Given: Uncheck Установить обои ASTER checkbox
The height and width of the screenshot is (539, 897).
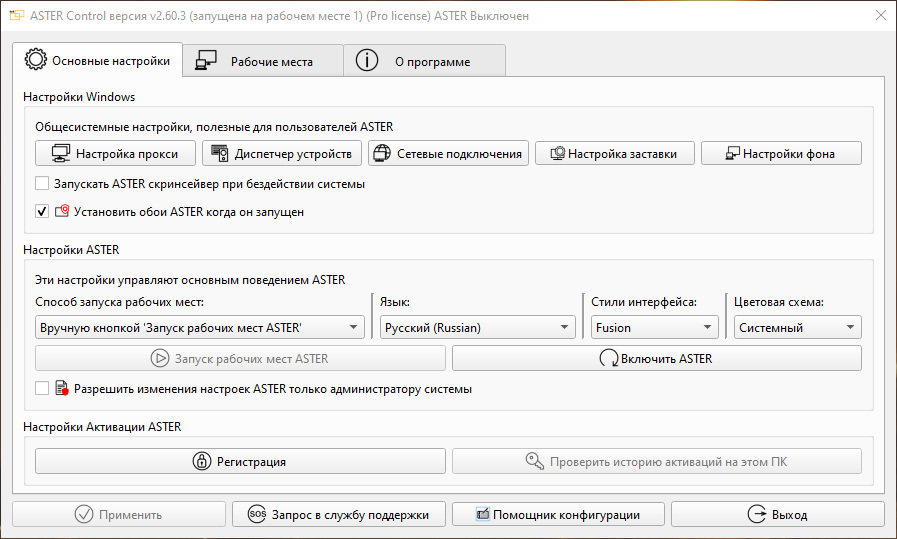Looking at the screenshot, I should 42,211.
